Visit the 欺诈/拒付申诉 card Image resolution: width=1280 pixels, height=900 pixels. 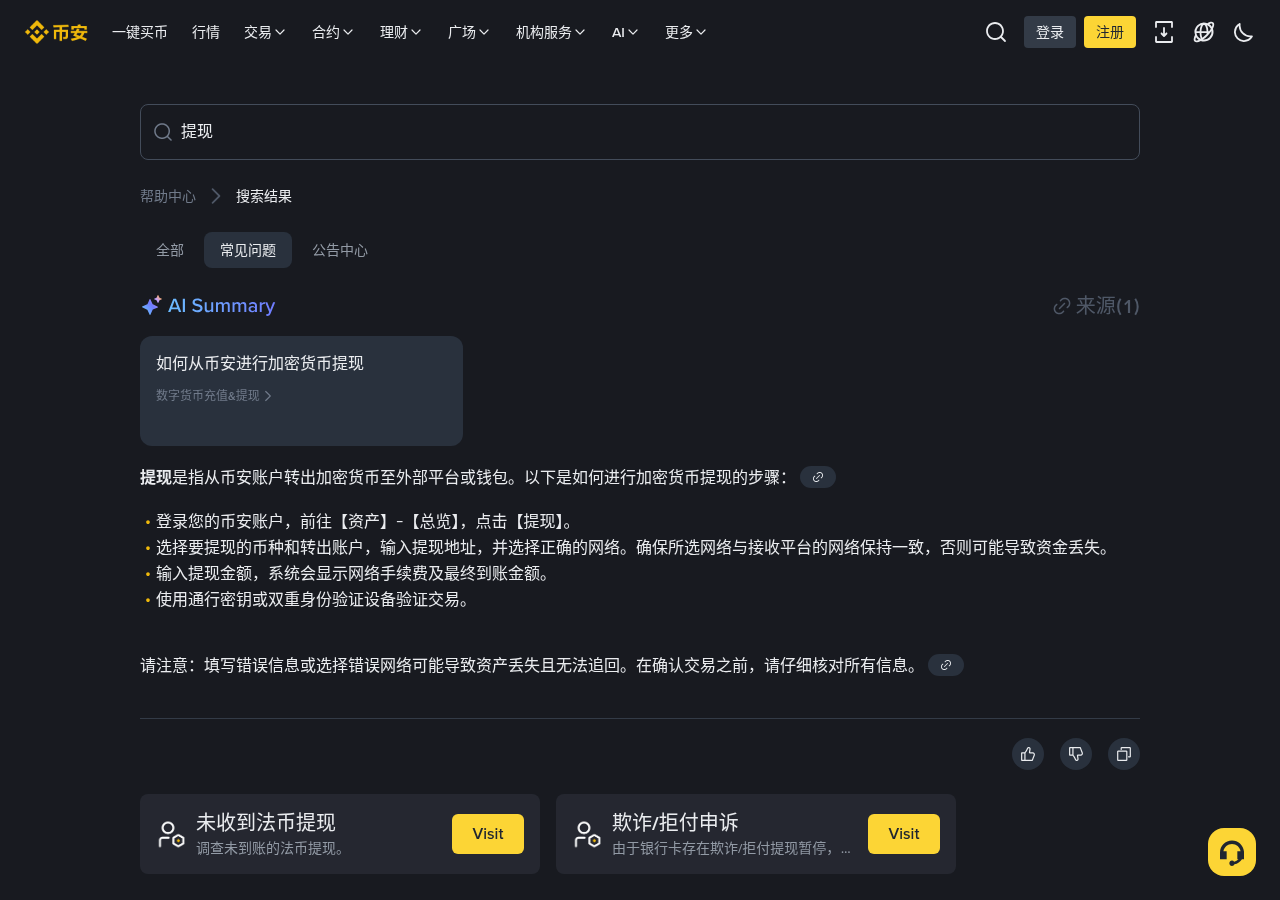[x=904, y=834]
